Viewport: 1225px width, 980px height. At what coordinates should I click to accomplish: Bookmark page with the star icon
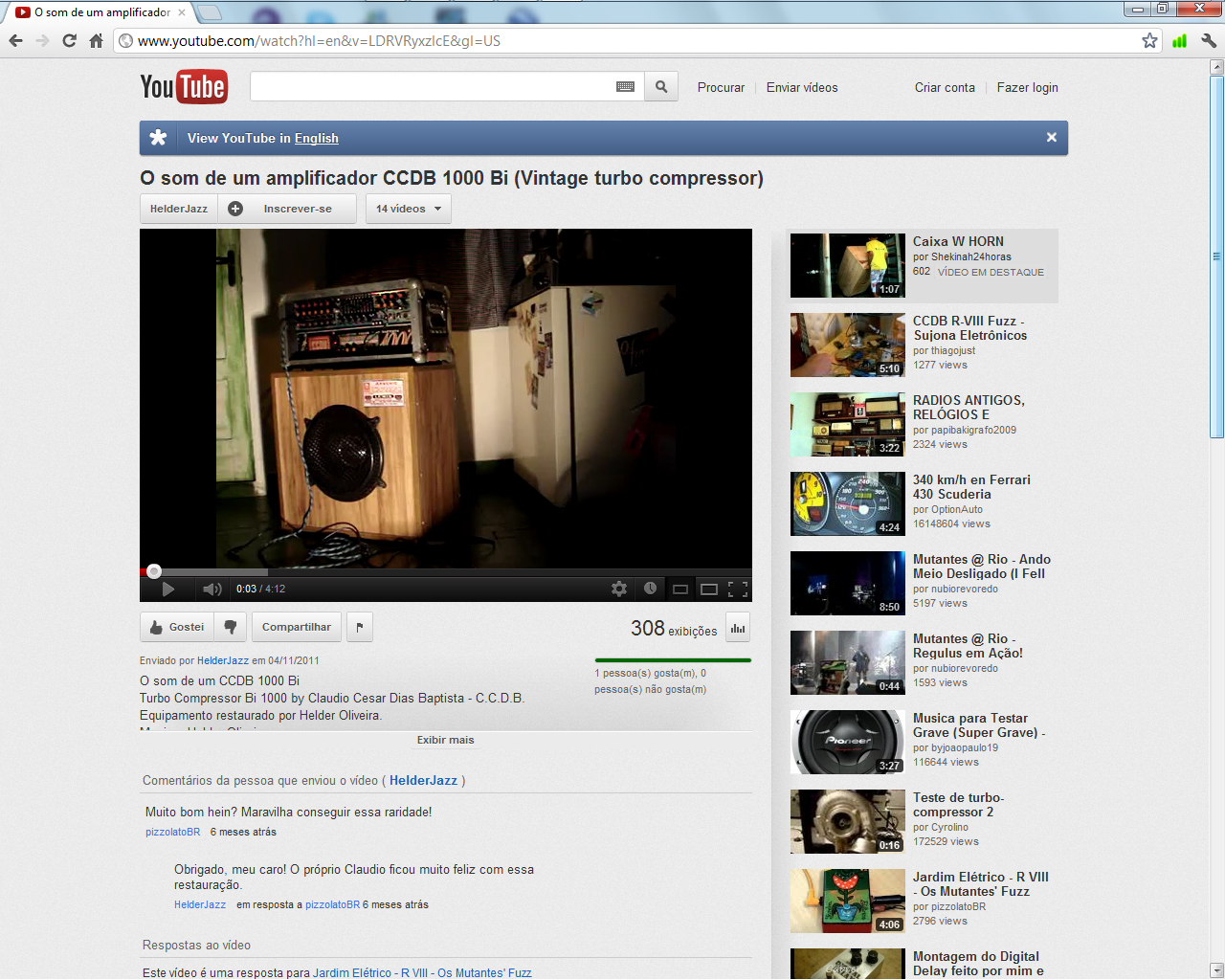tap(1149, 40)
